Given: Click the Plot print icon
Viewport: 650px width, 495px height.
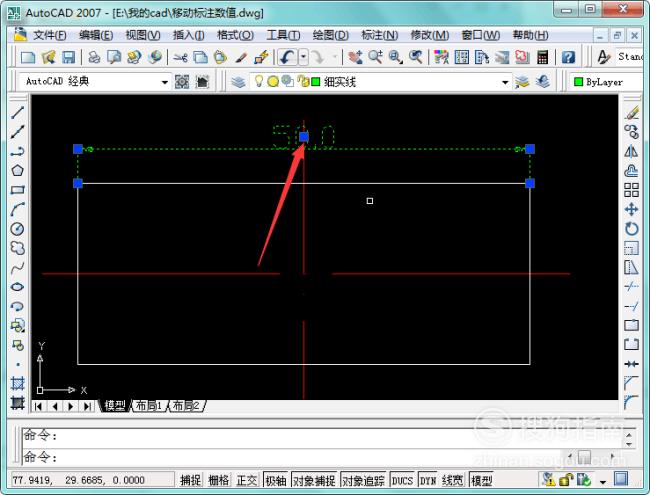Looking at the screenshot, I should pos(95,57).
